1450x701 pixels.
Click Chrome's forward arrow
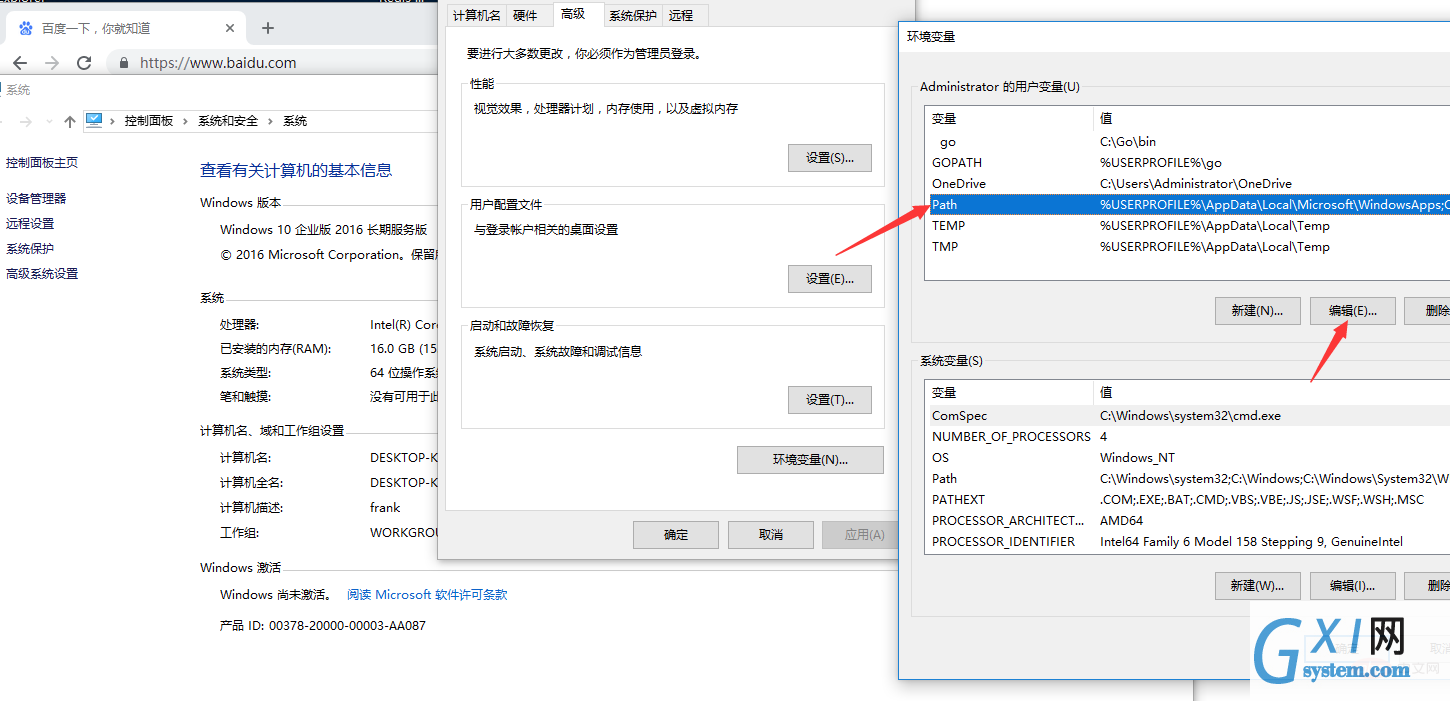[52, 62]
